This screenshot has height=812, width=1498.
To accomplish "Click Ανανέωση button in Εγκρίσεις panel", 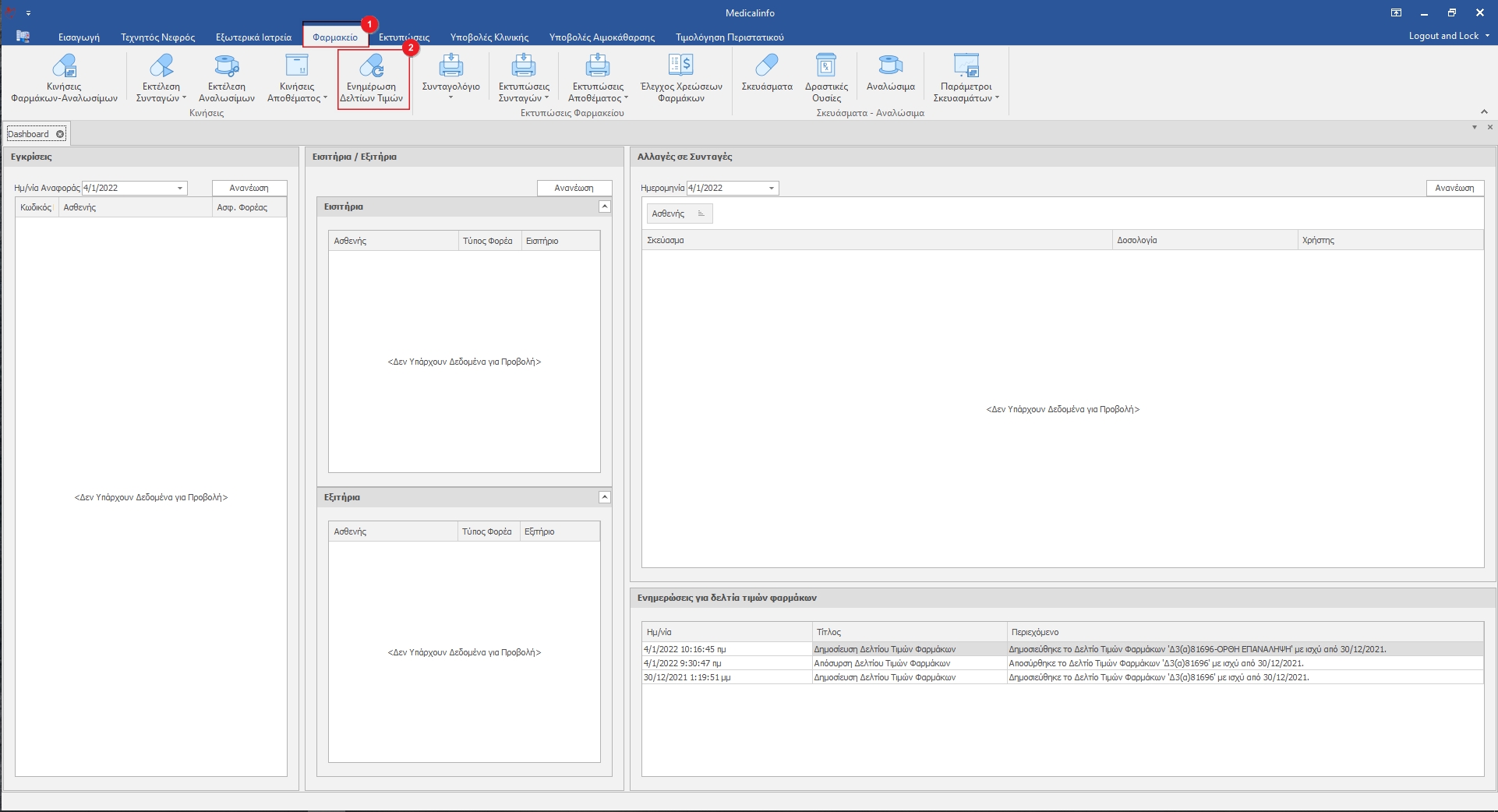I will [249, 189].
